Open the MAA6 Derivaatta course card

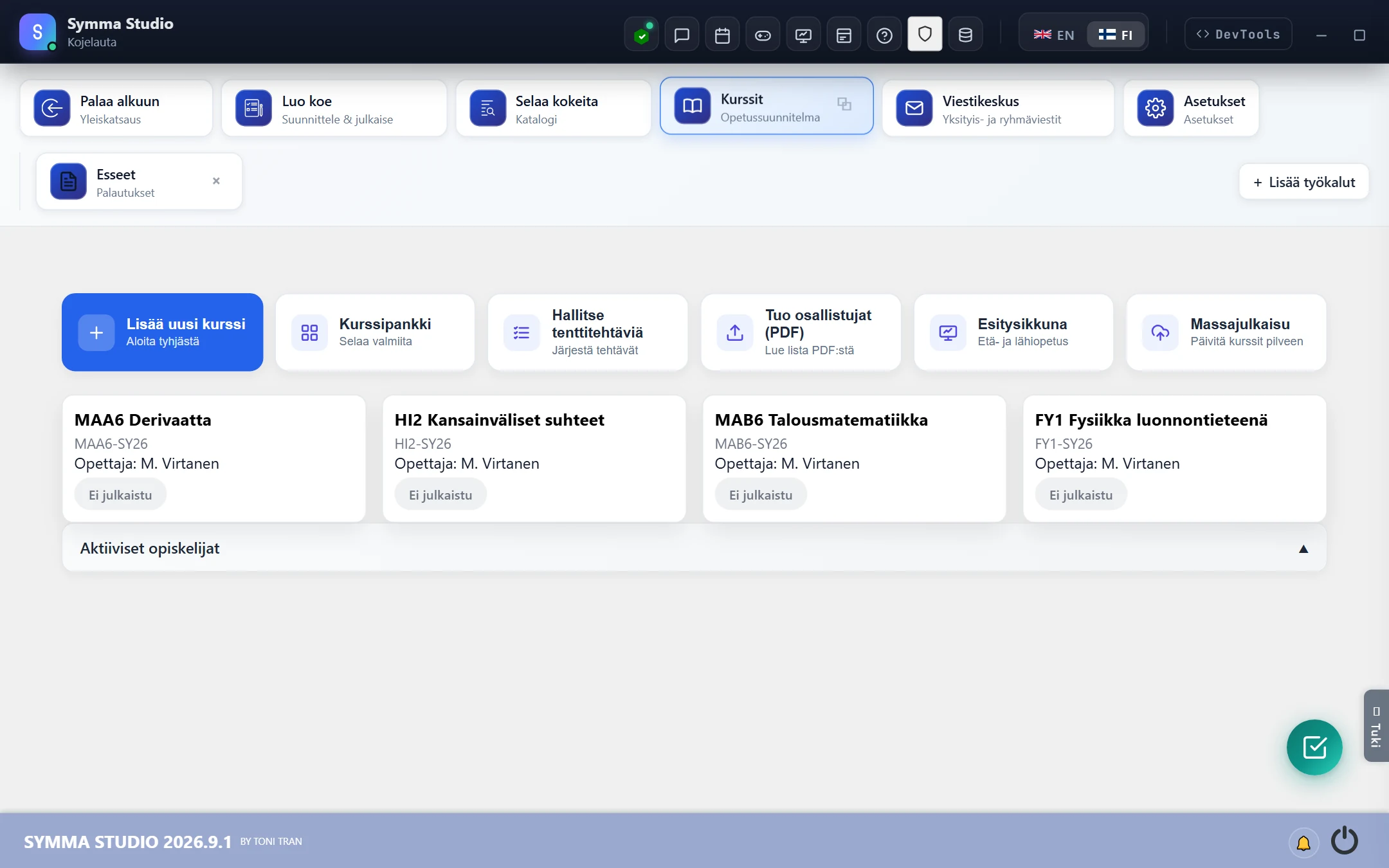click(214, 458)
